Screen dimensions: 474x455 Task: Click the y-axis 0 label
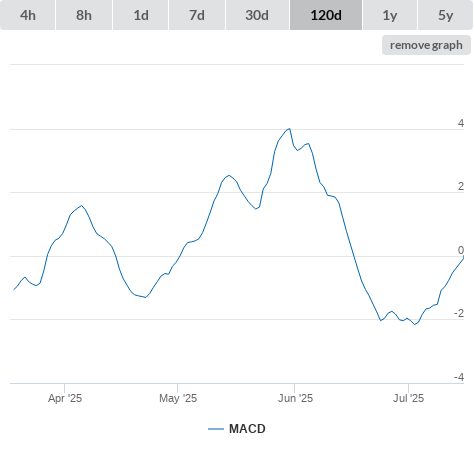(x=461, y=250)
